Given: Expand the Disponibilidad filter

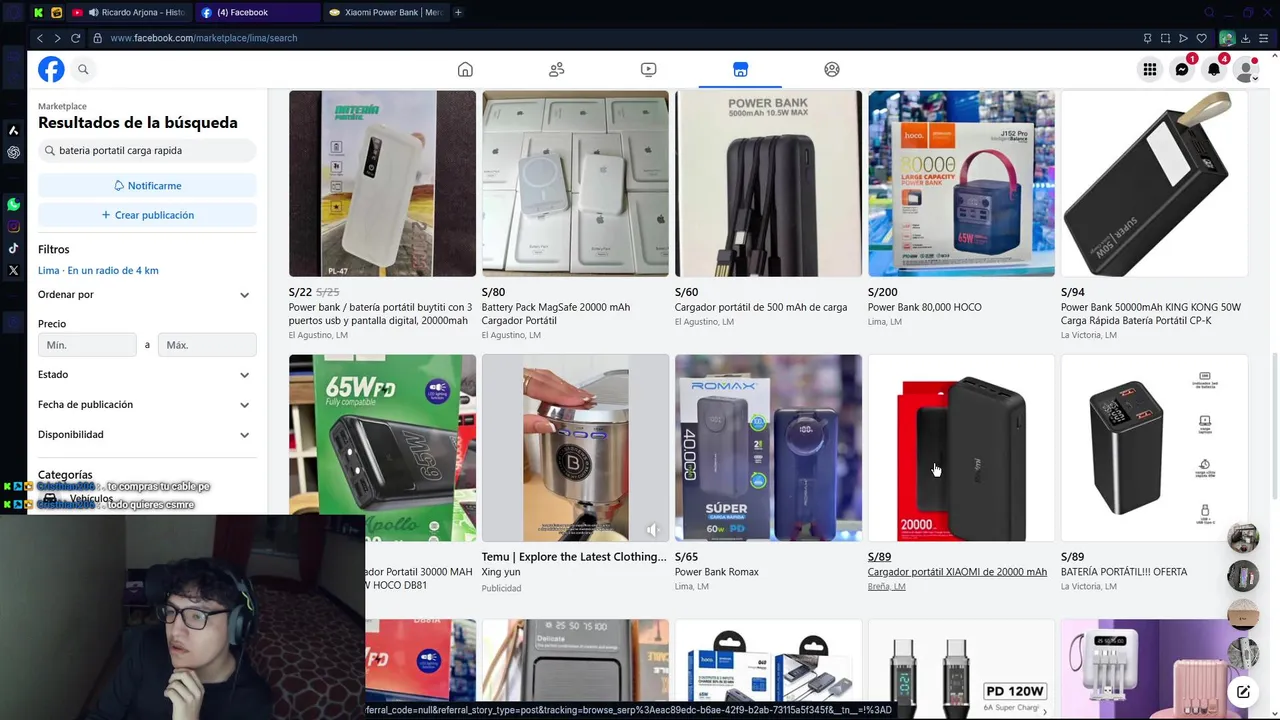Looking at the screenshot, I should tap(147, 434).
